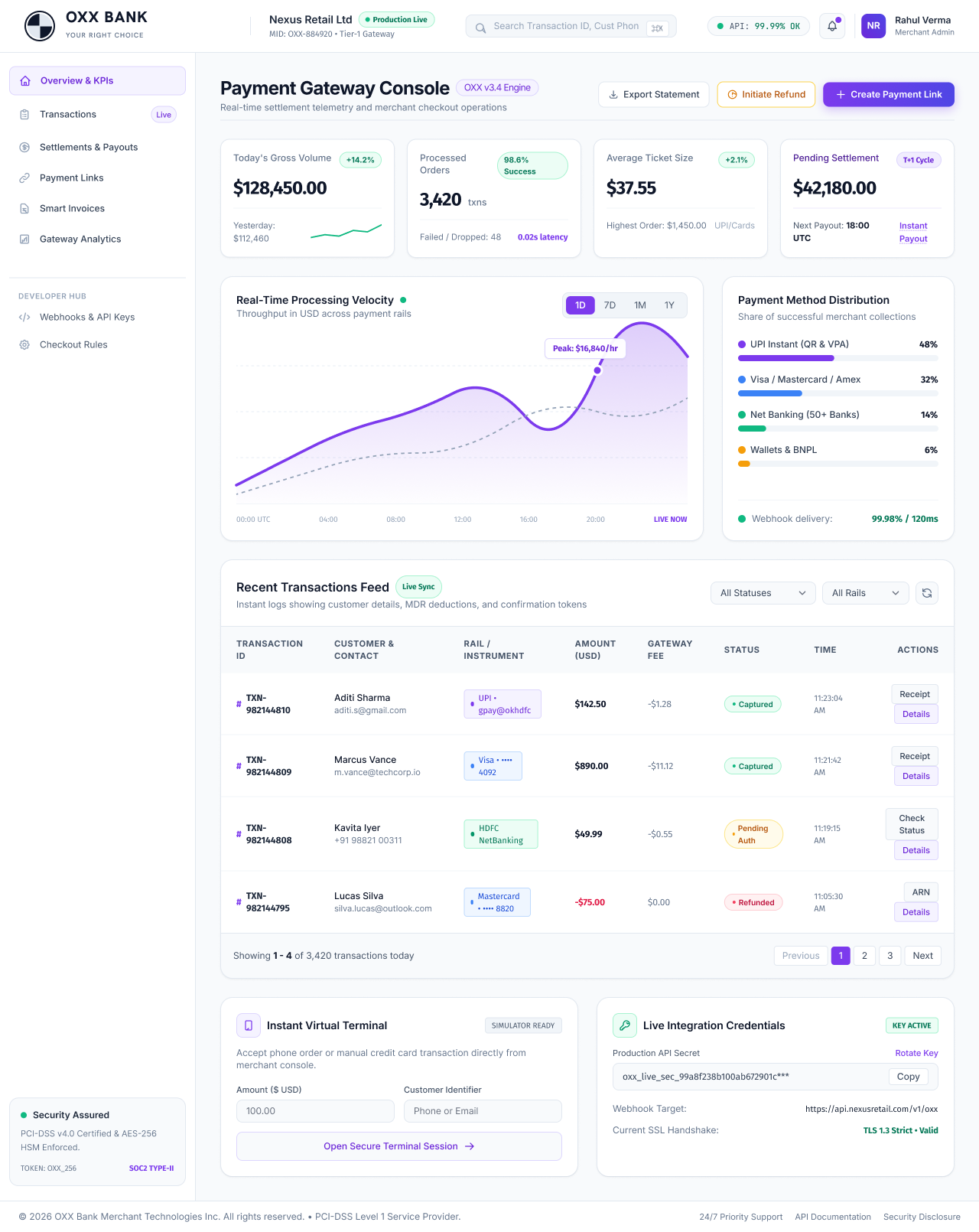Click the Settlements & Payouts coin icon
Screen dimensions: 979x1232
[24, 147]
